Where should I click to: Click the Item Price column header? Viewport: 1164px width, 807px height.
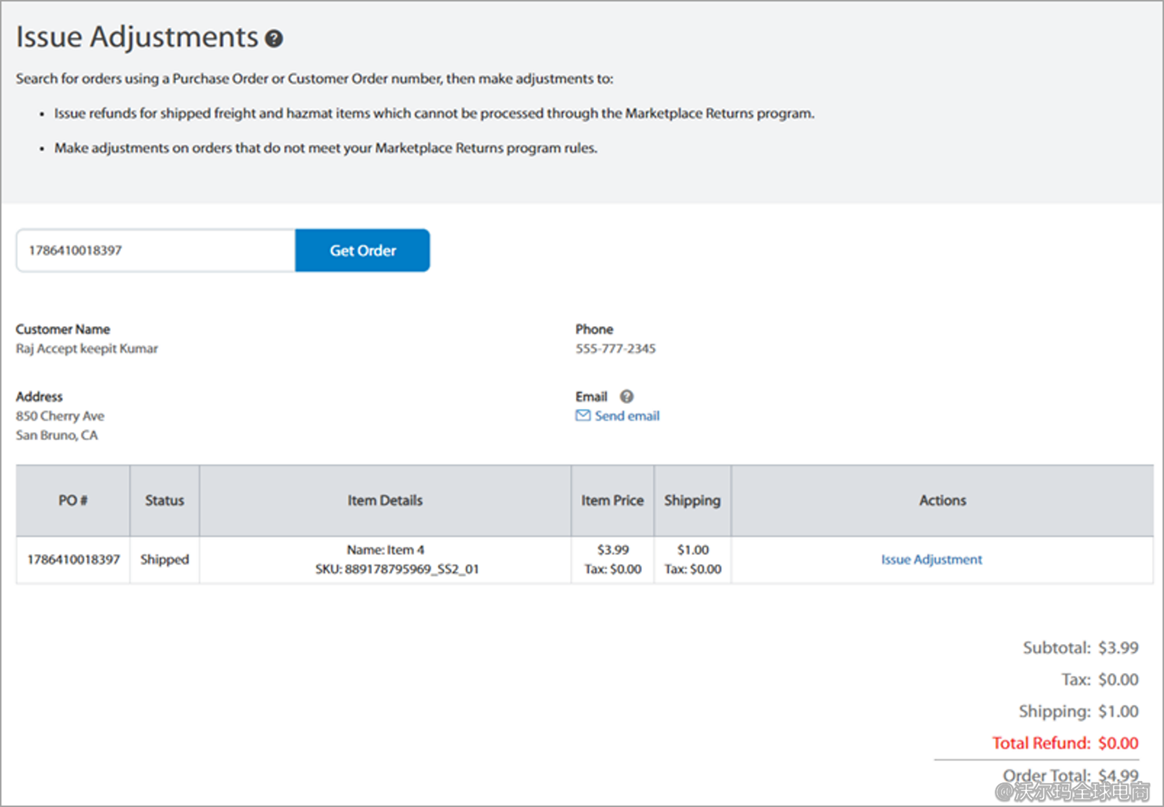[612, 500]
